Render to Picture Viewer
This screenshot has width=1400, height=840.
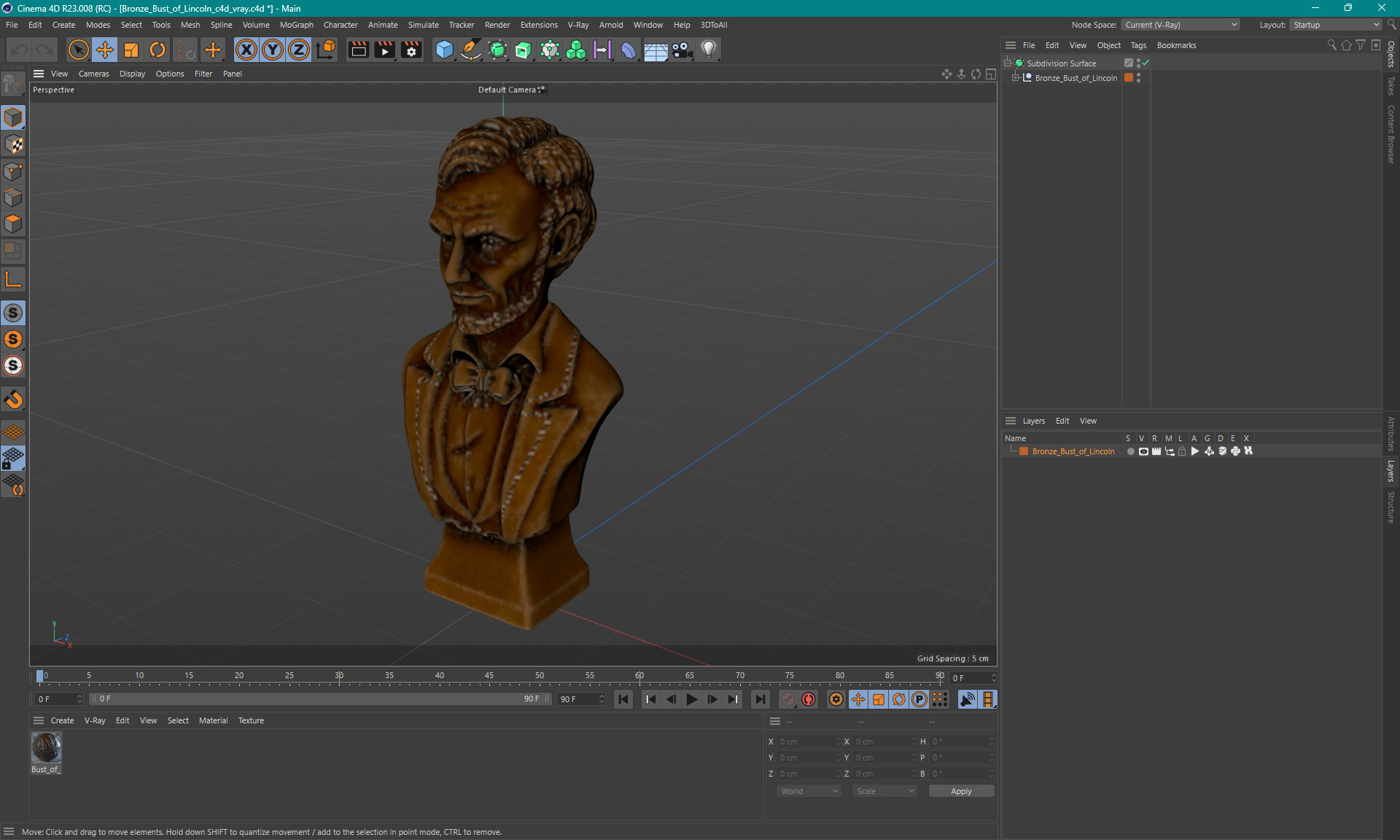[384, 50]
